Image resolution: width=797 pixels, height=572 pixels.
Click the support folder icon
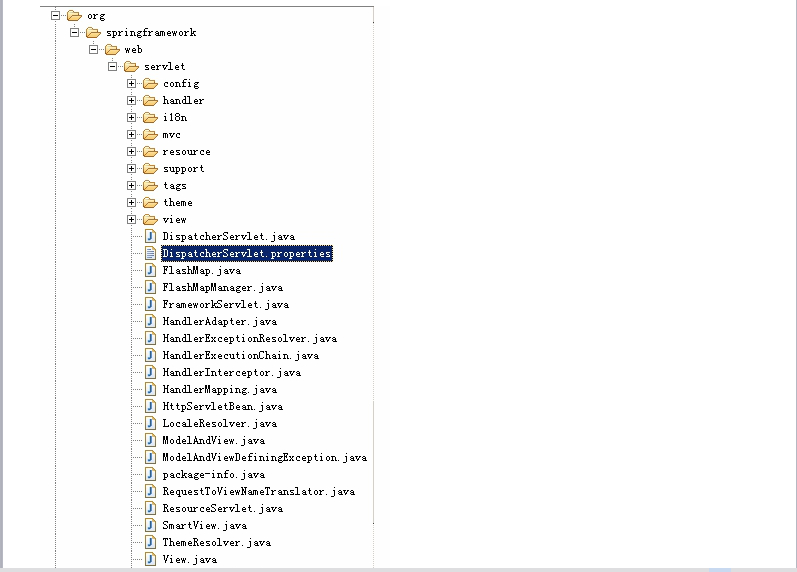pyautogui.click(x=150, y=168)
